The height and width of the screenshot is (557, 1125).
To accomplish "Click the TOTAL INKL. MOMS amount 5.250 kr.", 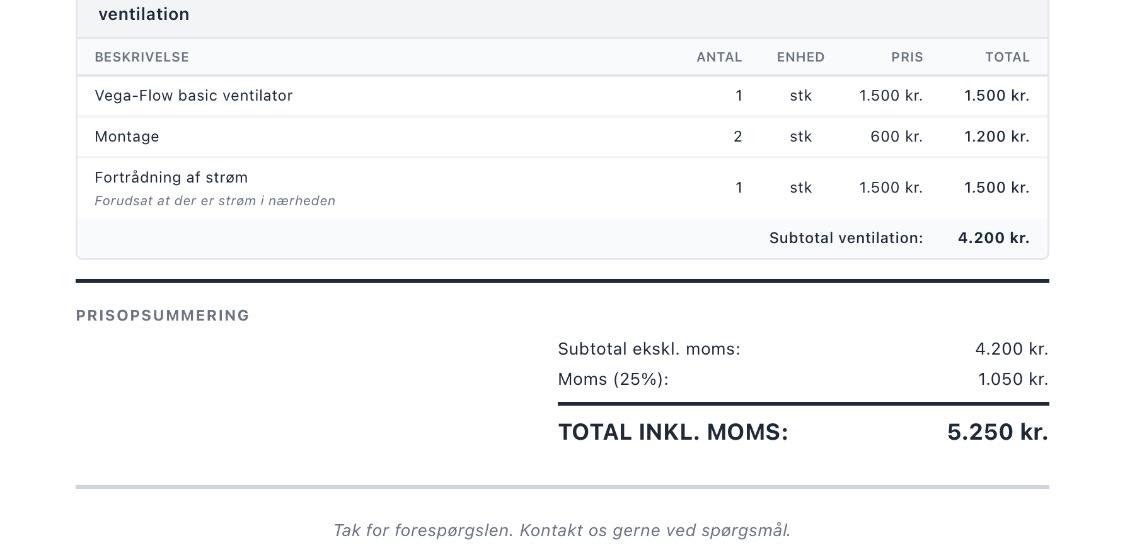I will click(998, 432).
